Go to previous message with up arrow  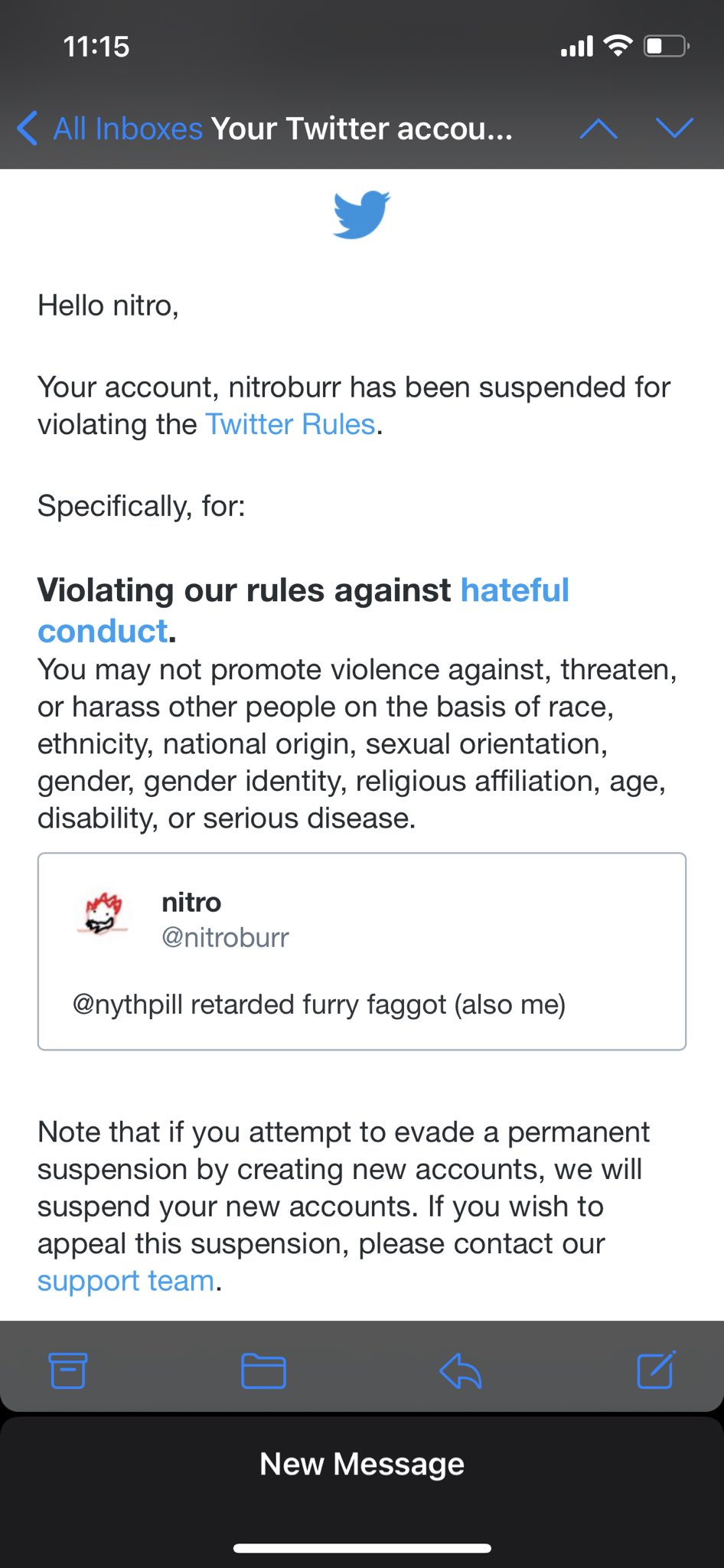tap(598, 129)
